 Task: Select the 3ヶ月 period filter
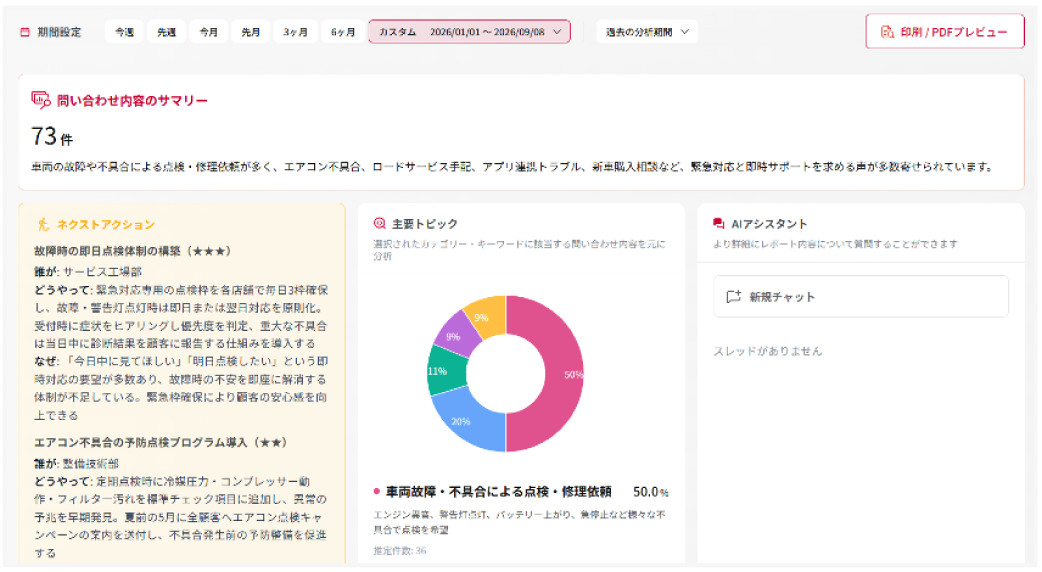pyautogui.click(x=295, y=32)
